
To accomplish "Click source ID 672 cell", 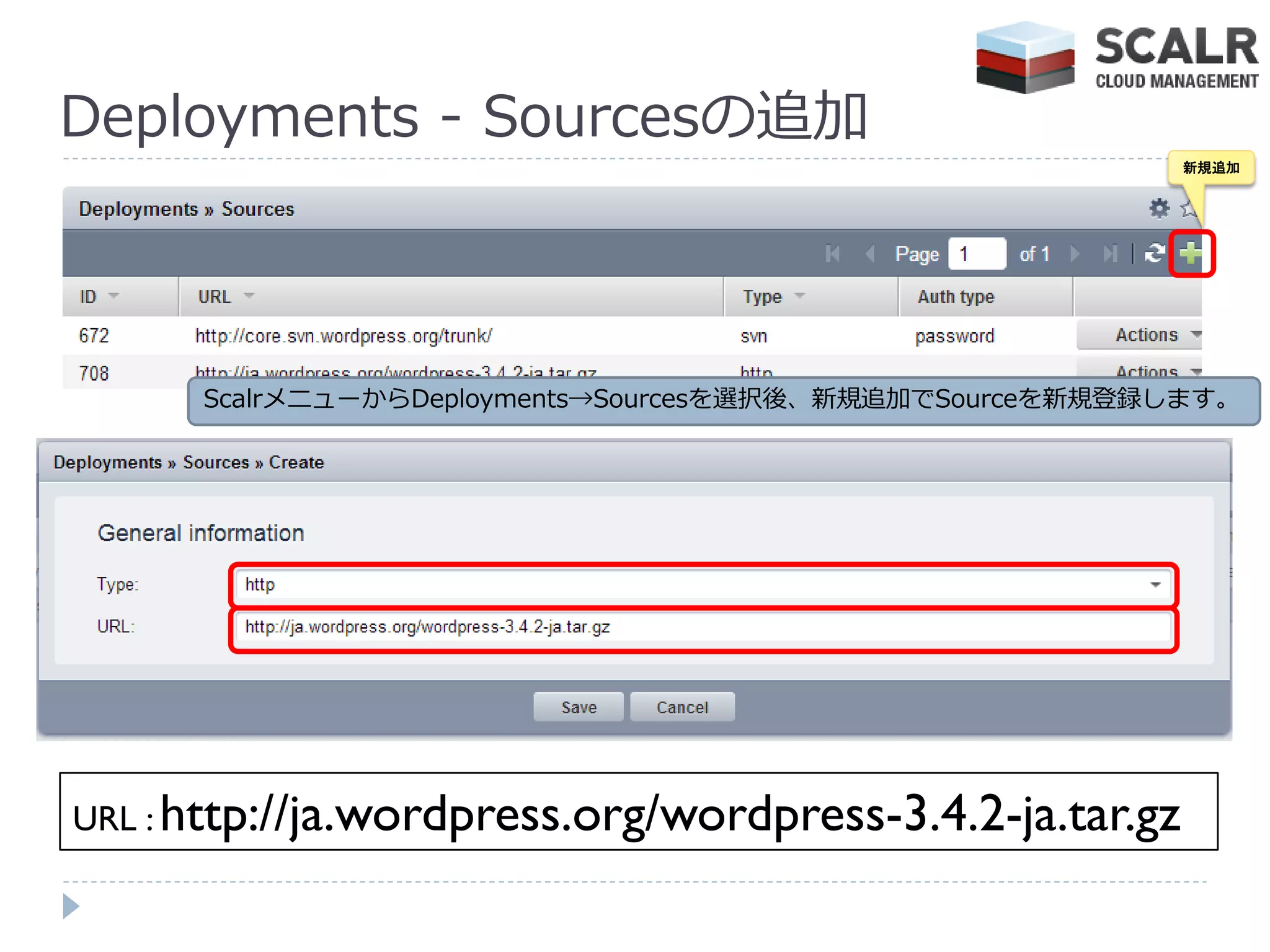I will pyautogui.click(x=94, y=336).
